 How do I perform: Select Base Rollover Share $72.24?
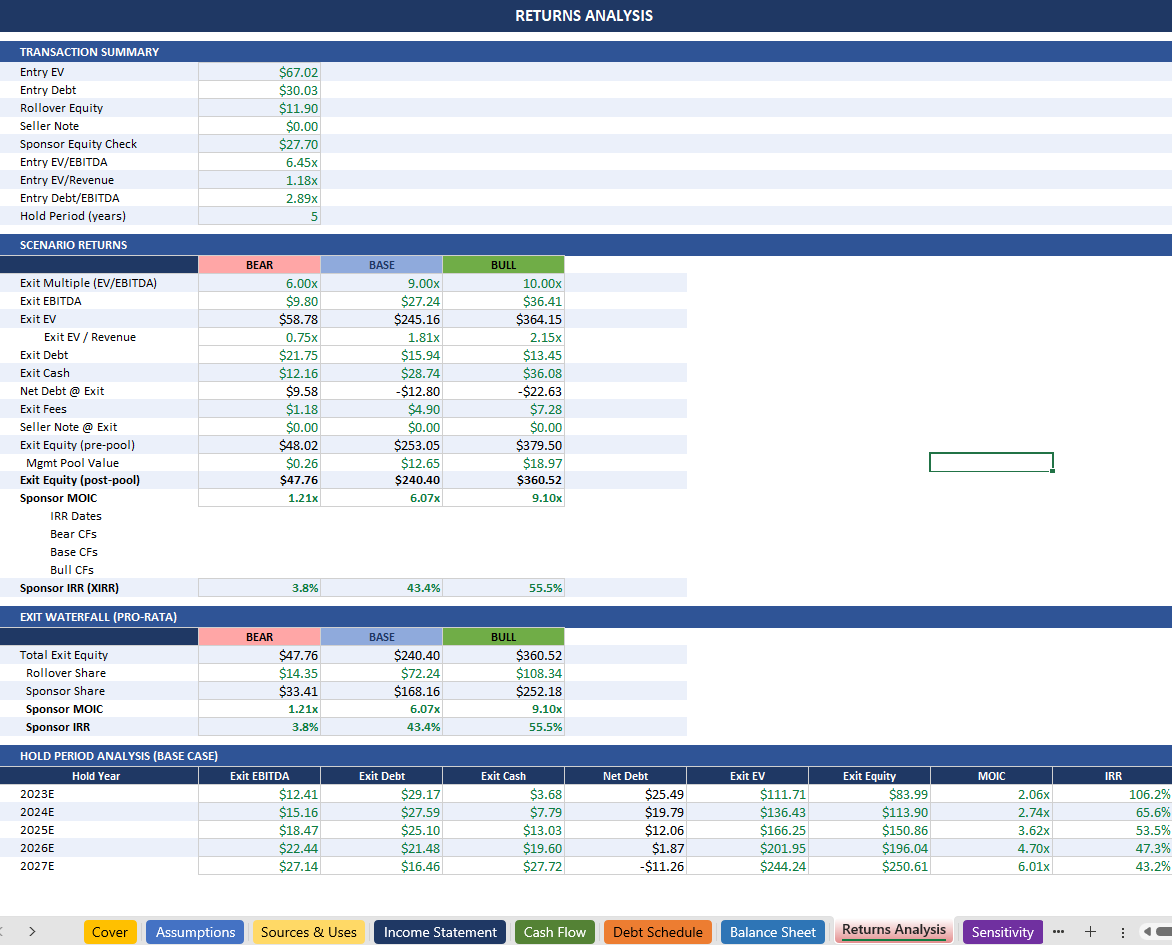(381, 673)
